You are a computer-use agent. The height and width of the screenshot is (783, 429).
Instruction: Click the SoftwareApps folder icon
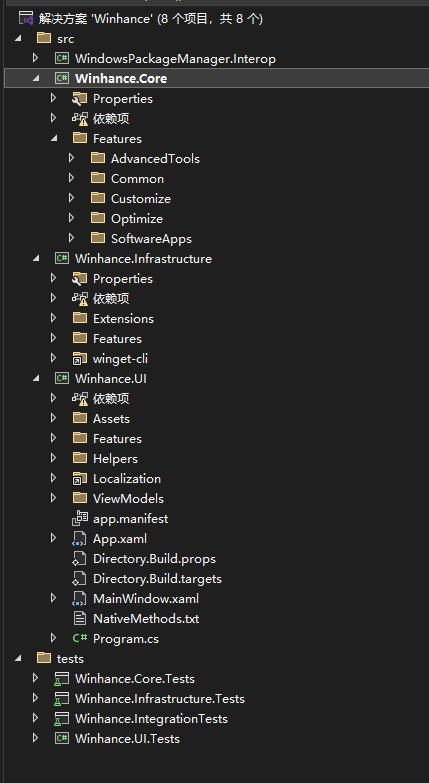tap(98, 238)
